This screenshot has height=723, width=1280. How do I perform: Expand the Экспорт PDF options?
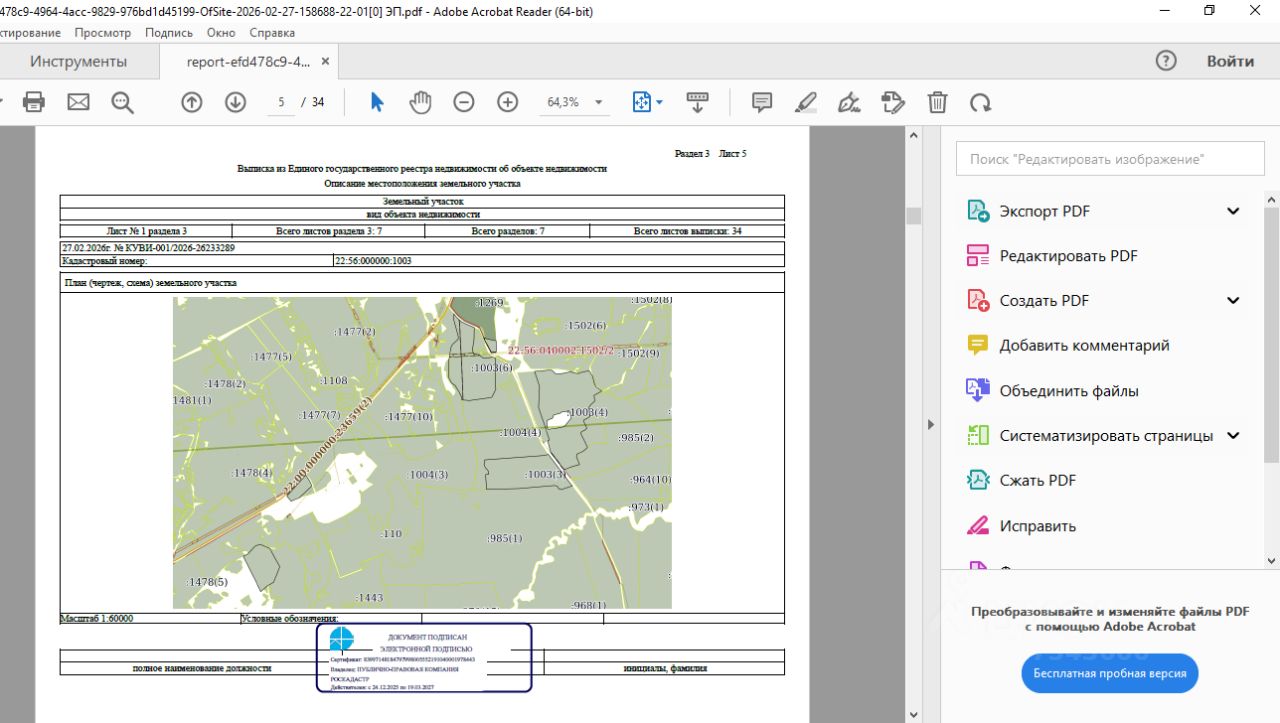click(1233, 211)
